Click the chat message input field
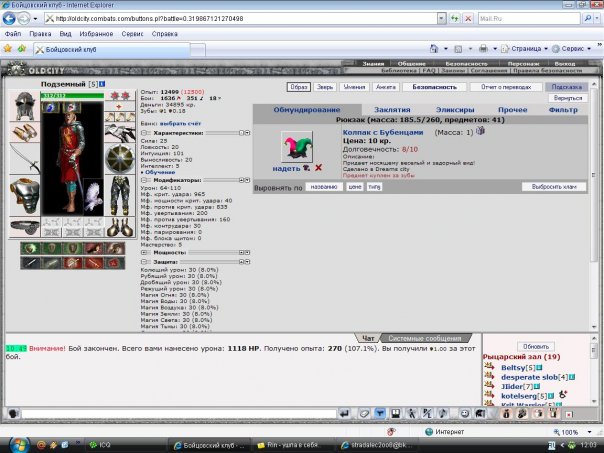 (179, 414)
